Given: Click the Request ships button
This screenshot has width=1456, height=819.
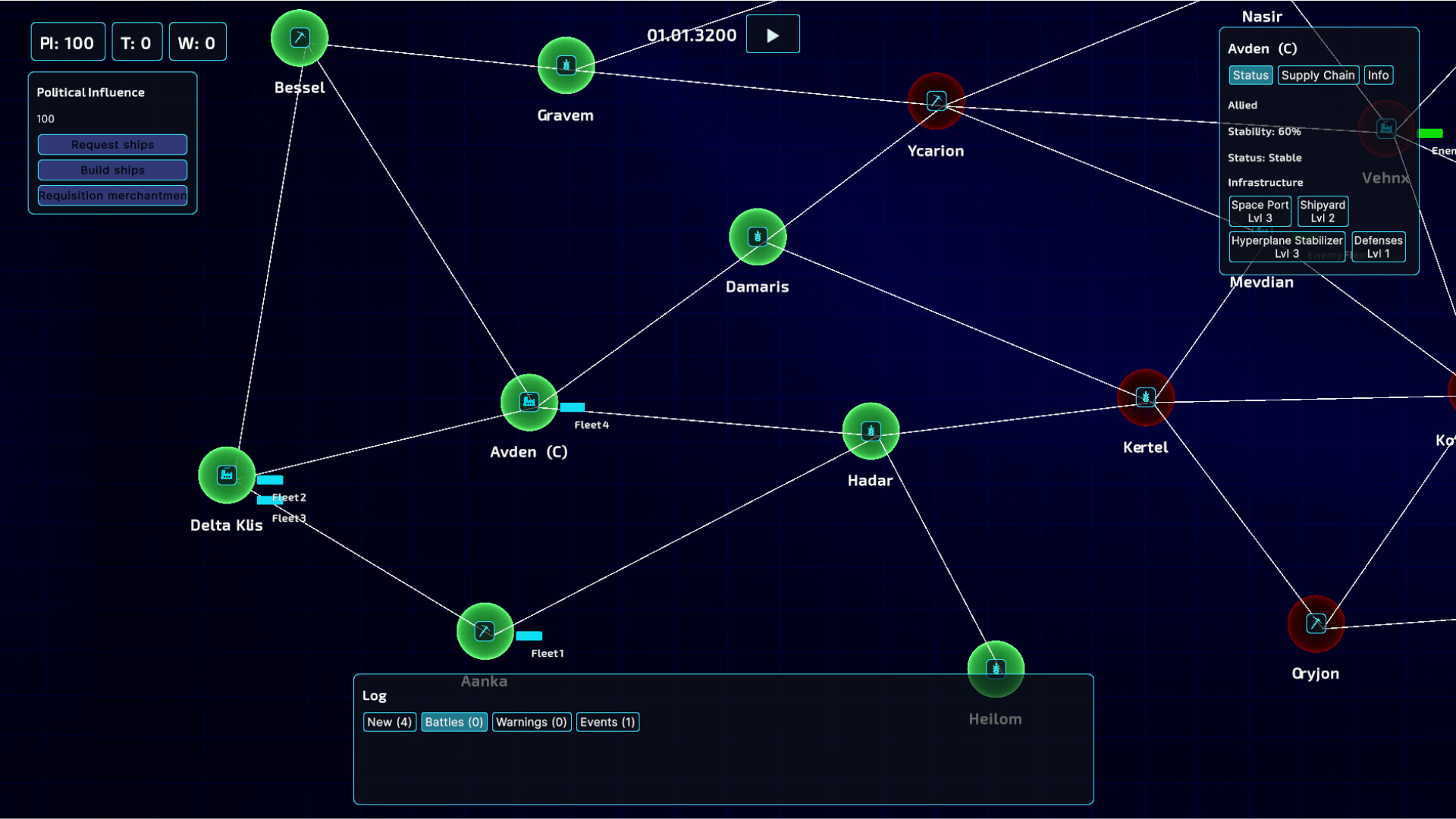Looking at the screenshot, I should 112,145.
